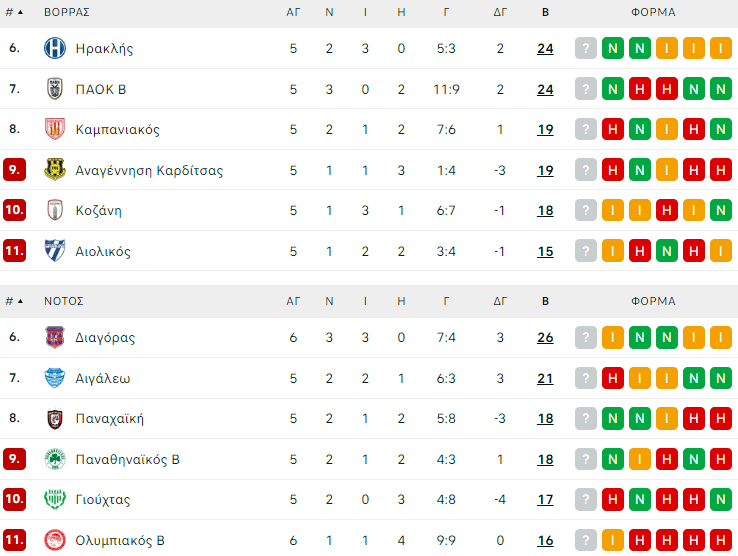The height and width of the screenshot is (556, 738).
Task: Click the Ολυμπιακός Β team logo
Action: coord(54,540)
